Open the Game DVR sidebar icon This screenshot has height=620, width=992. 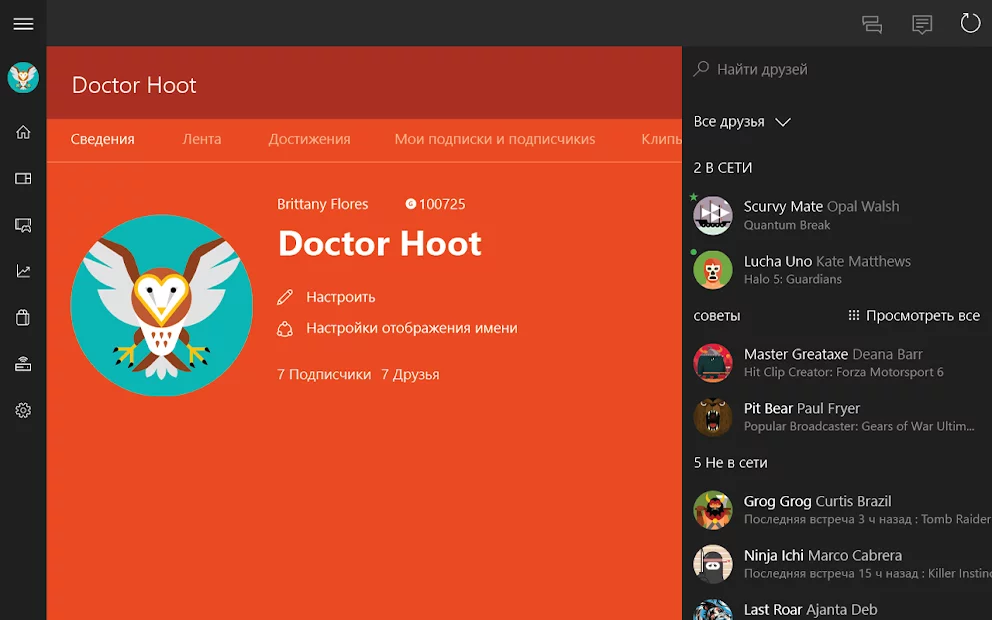tap(23, 226)
